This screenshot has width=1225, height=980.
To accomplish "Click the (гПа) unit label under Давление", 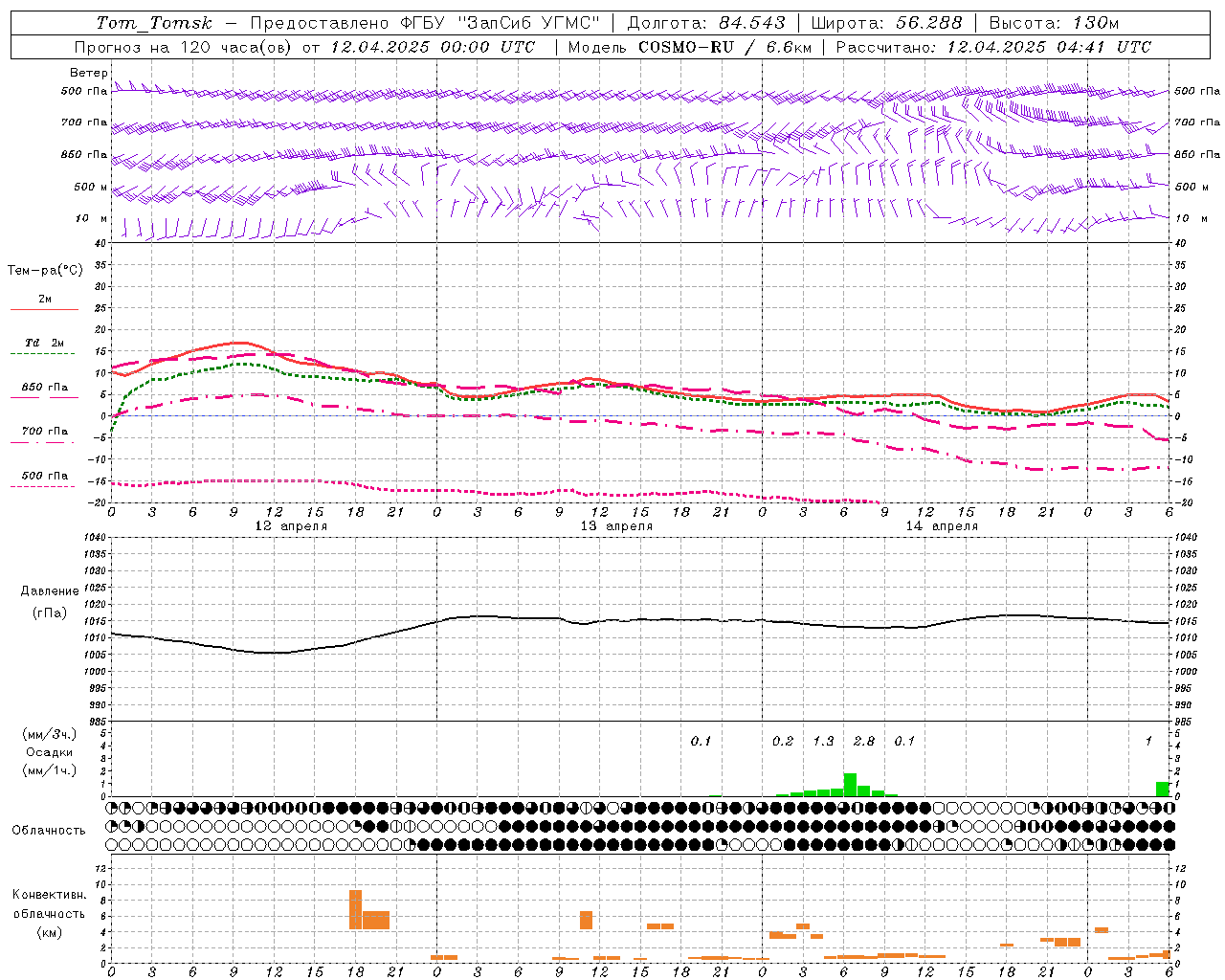I will [50, 613].
